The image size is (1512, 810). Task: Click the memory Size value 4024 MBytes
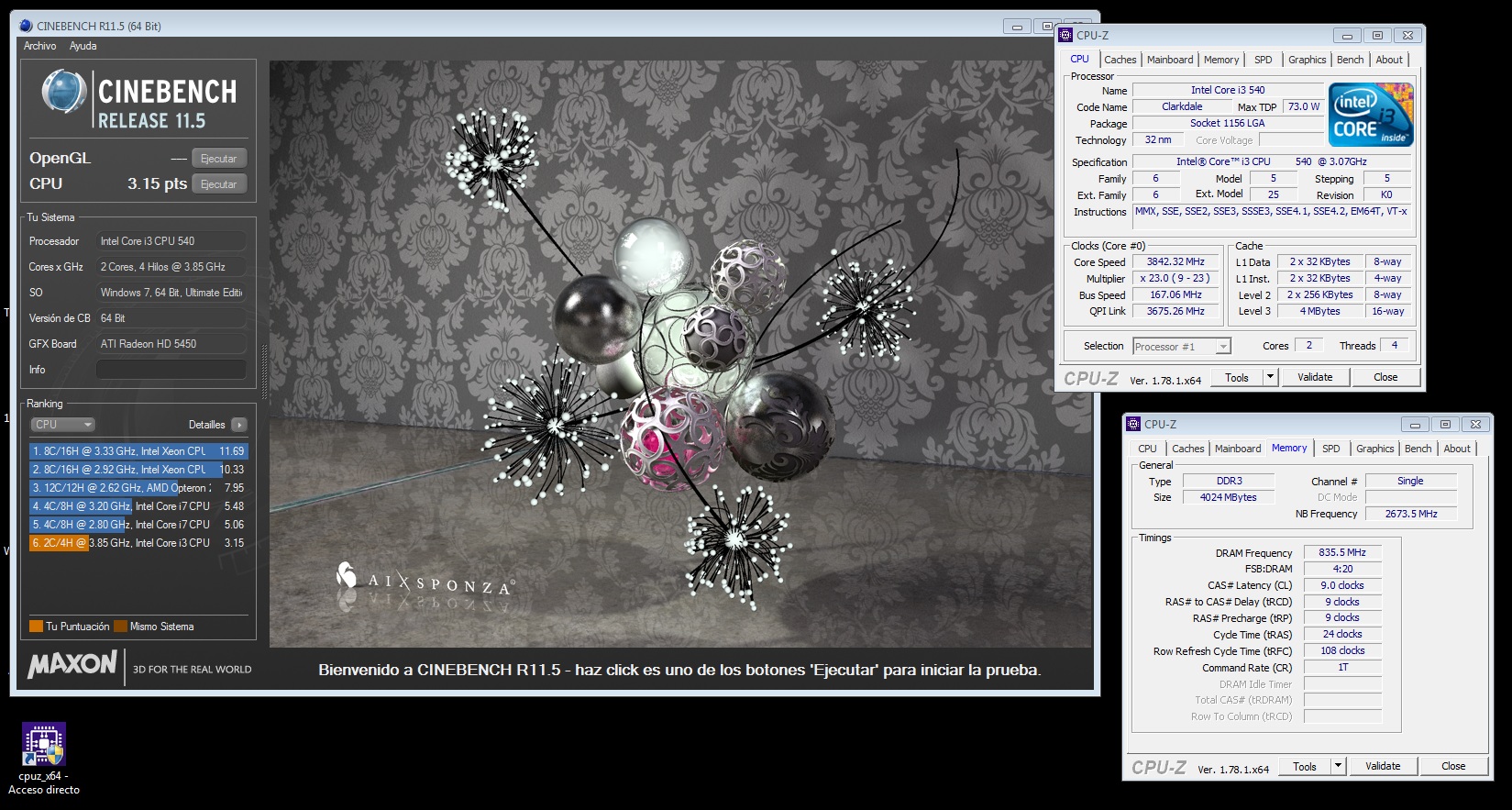pos(1229,497)
